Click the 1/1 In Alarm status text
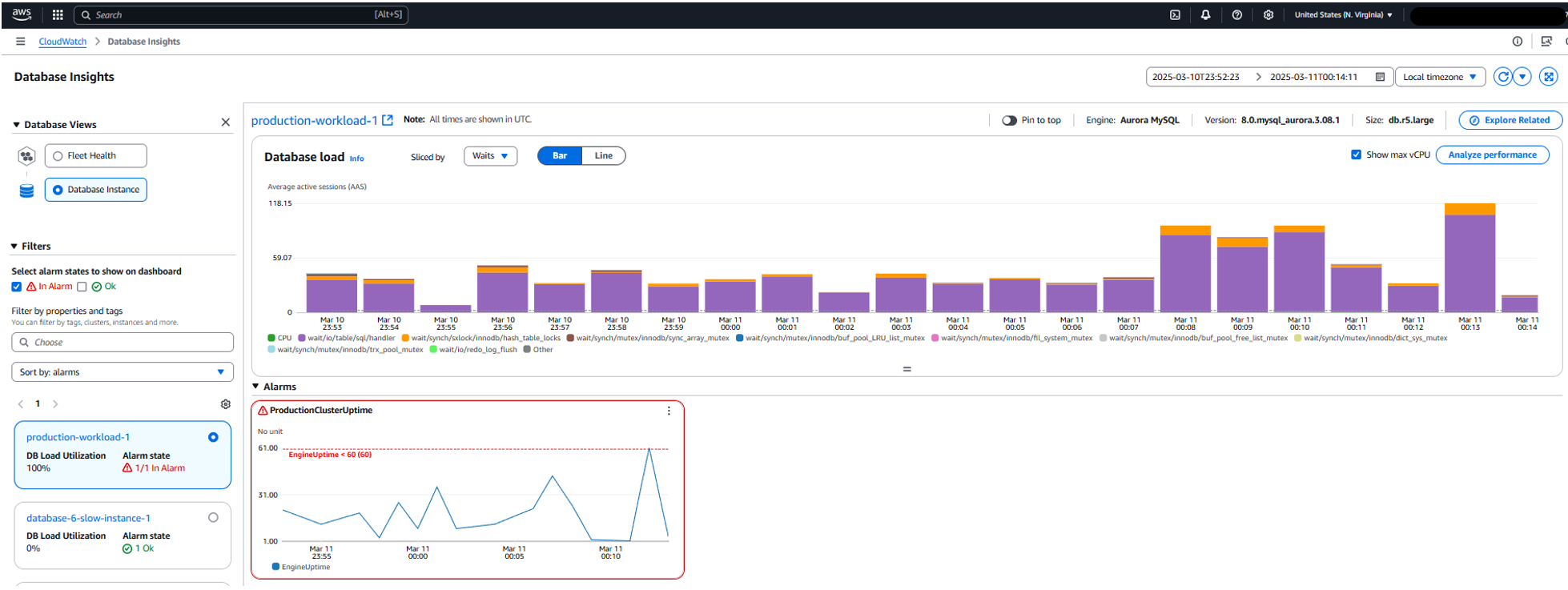The image size is (1568, 590). click(x=160, y=468)
